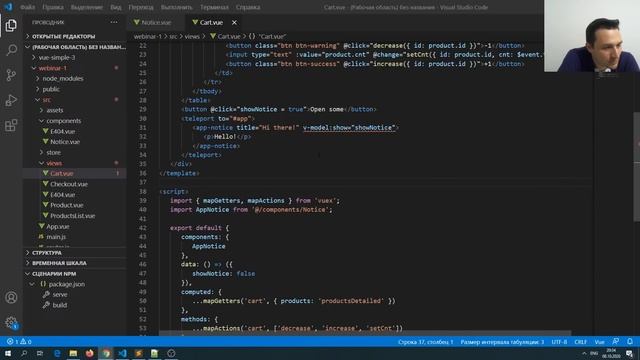This screenshot has width=640, height=360.
Task: Launch Firefox from the taskbar
Action: coord(89,353)
